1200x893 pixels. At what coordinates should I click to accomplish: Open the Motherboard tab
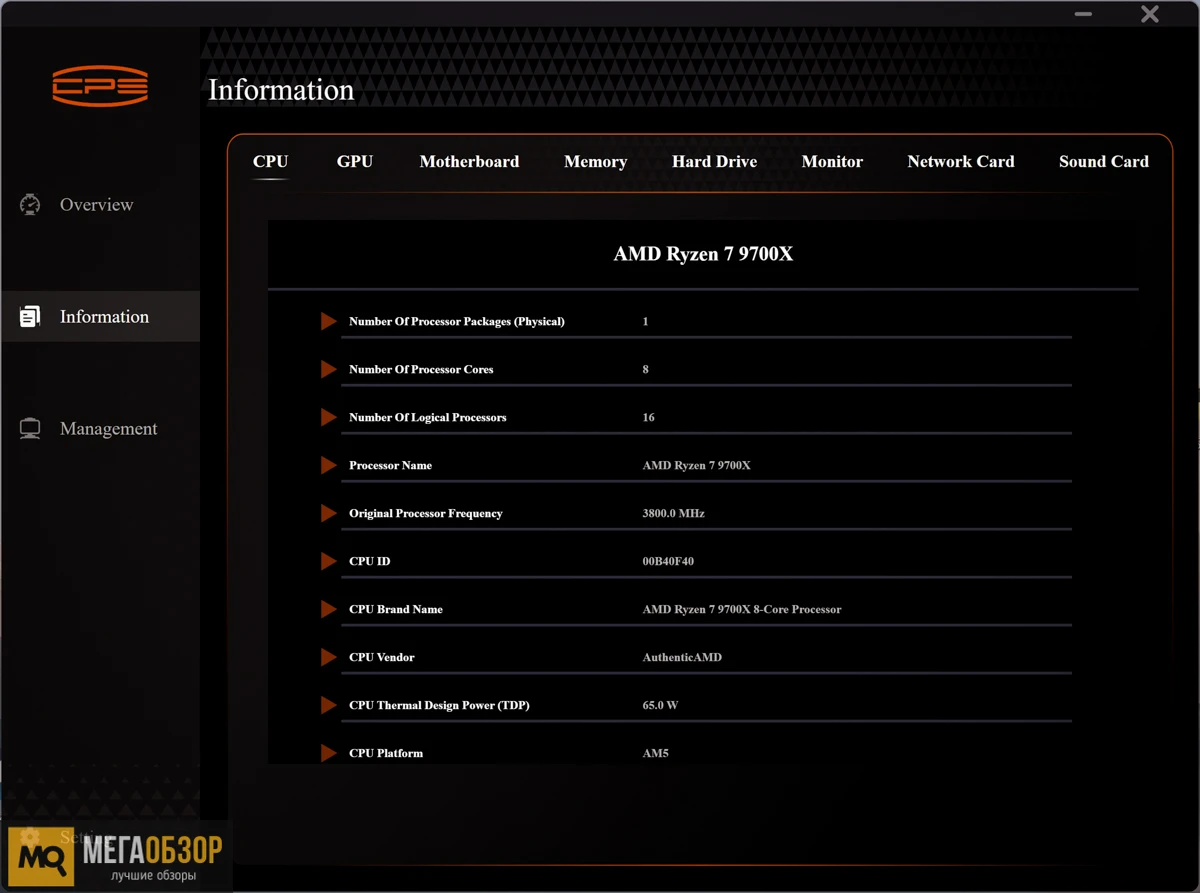(x=469, y=161)
